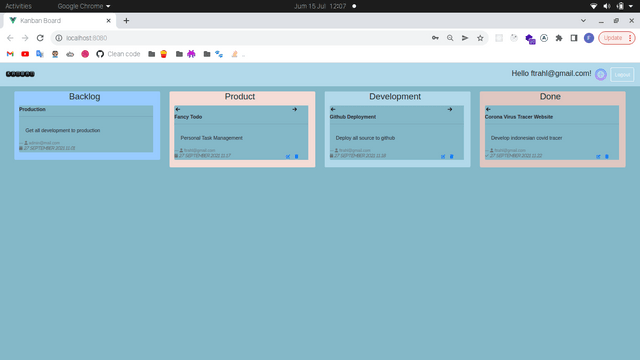Select the Kanban Board tab

60,20
